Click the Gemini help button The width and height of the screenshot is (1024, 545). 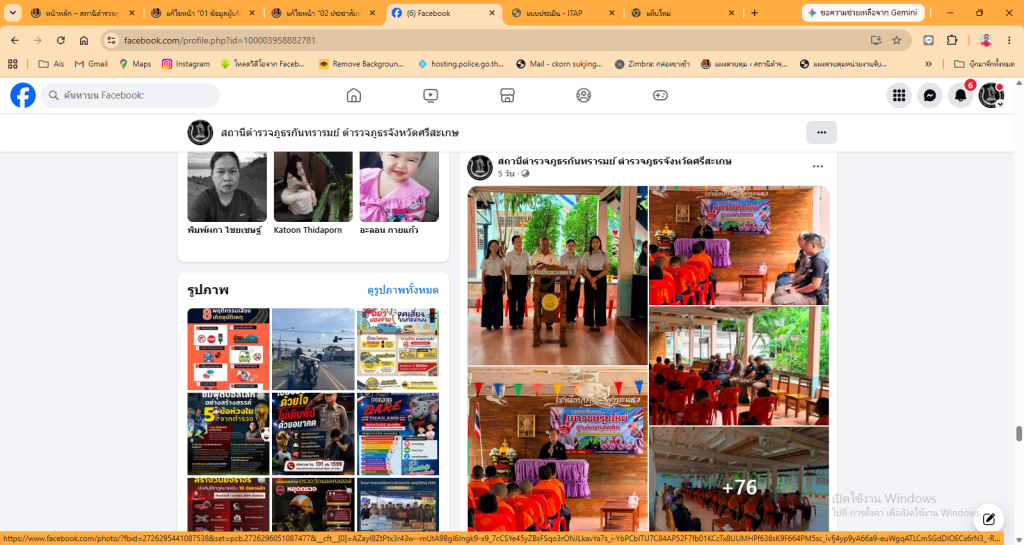tap(863, 13)
